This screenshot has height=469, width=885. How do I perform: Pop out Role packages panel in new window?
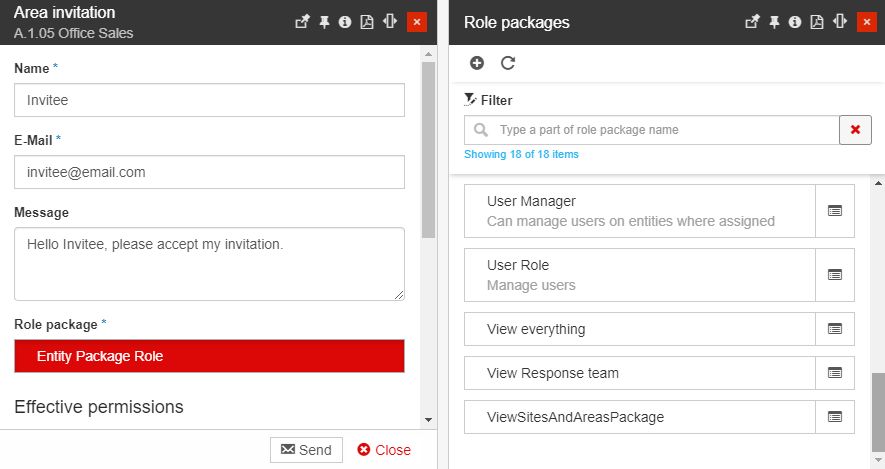(752, 22)
